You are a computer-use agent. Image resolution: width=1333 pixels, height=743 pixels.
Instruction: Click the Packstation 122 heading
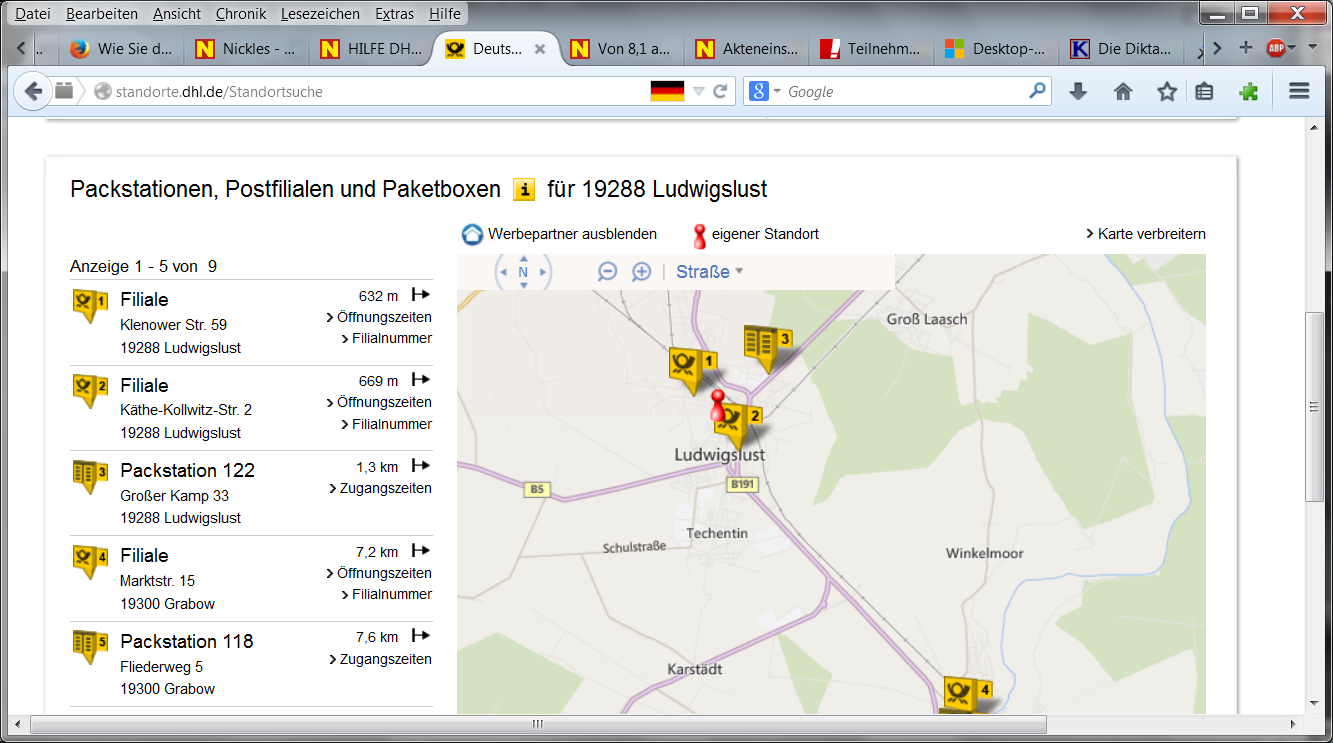coord(187,470)
